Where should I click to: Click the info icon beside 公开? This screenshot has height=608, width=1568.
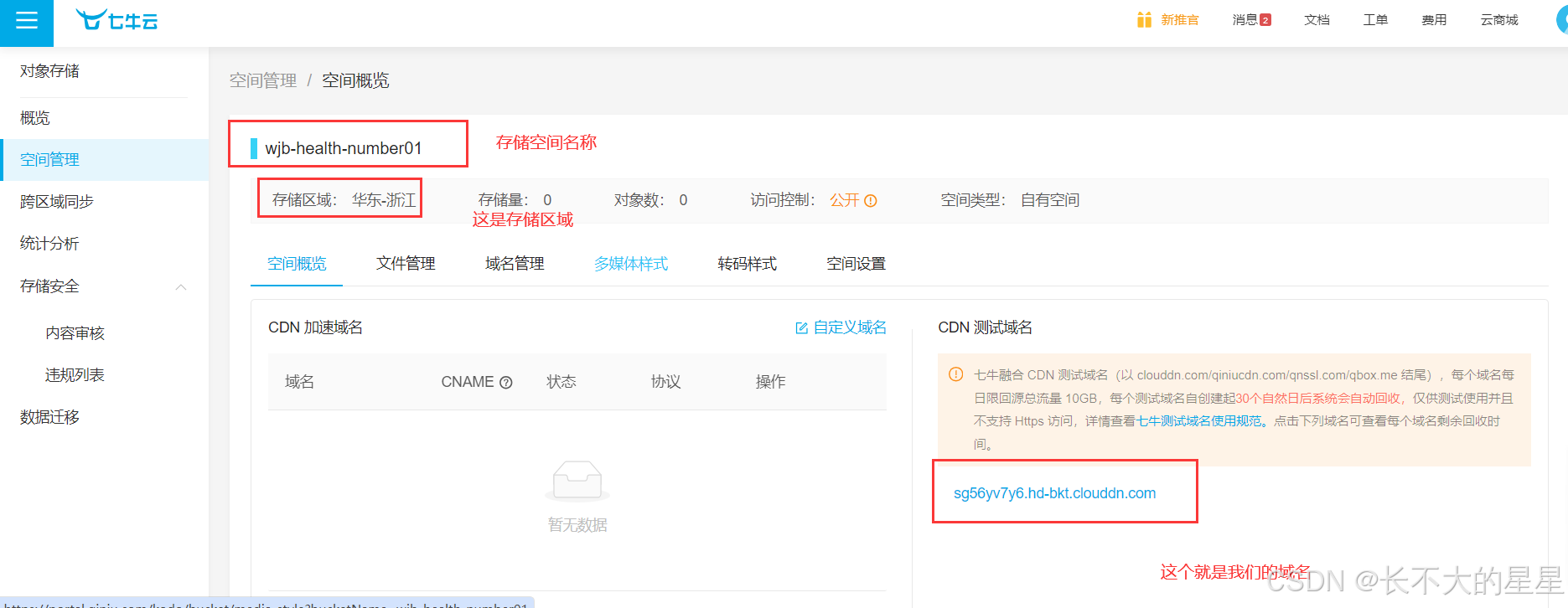[871, 201]
